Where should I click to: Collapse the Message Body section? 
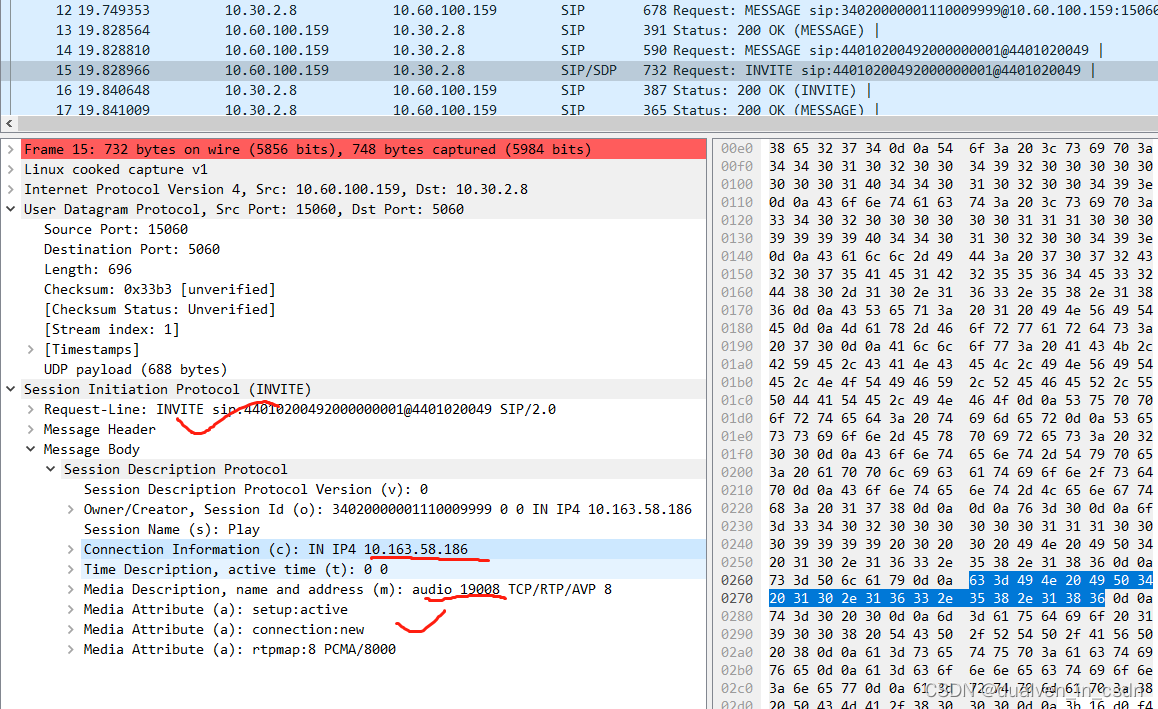pos(30,449)
